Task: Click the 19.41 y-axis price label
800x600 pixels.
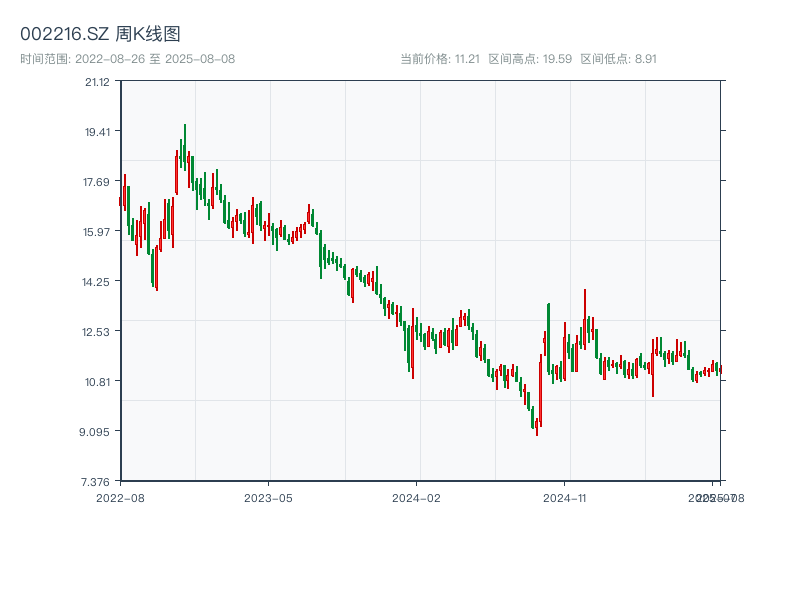Action: (x=97, y=132)
